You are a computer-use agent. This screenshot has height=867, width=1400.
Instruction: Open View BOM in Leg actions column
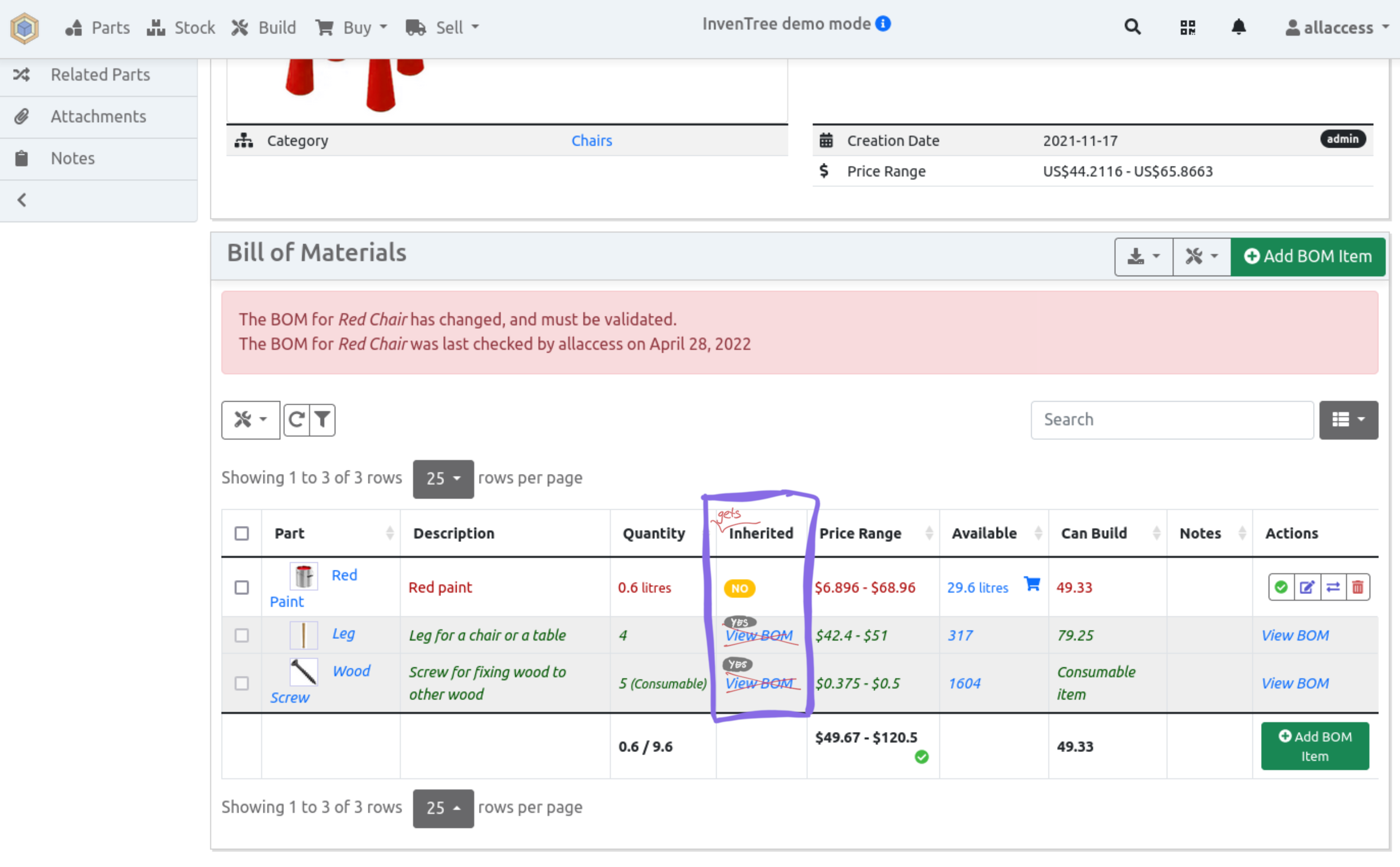pyautogui.click(x=1295, y=635)
